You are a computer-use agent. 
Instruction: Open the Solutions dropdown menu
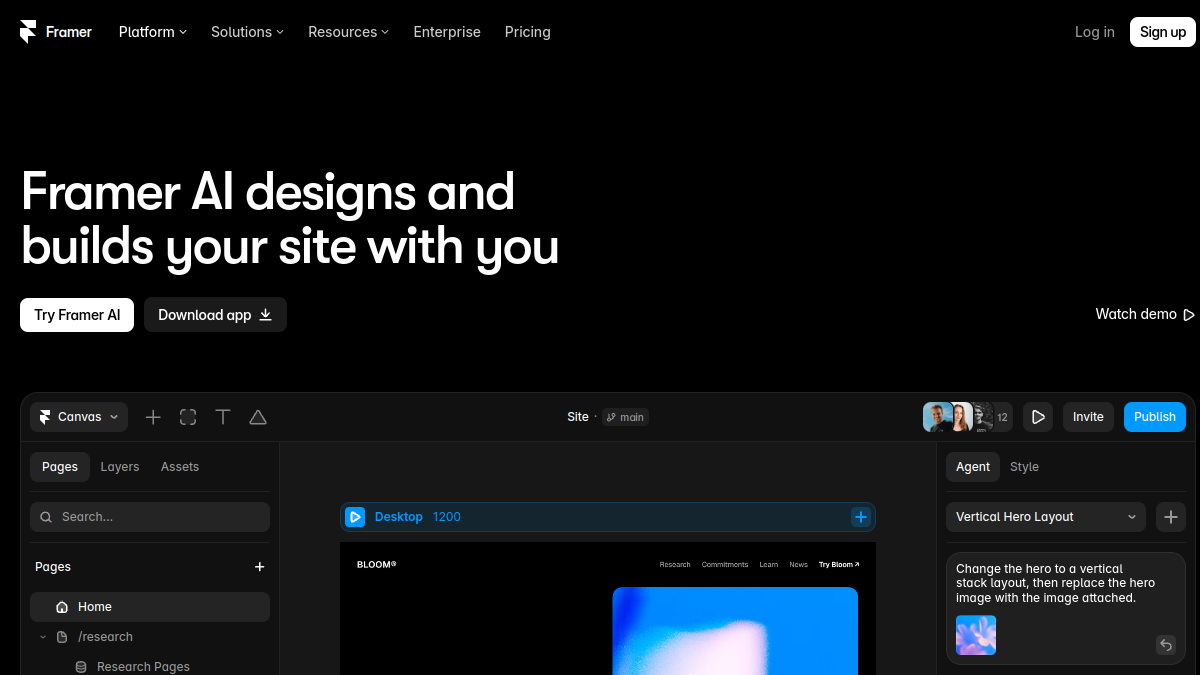point(247,32)
